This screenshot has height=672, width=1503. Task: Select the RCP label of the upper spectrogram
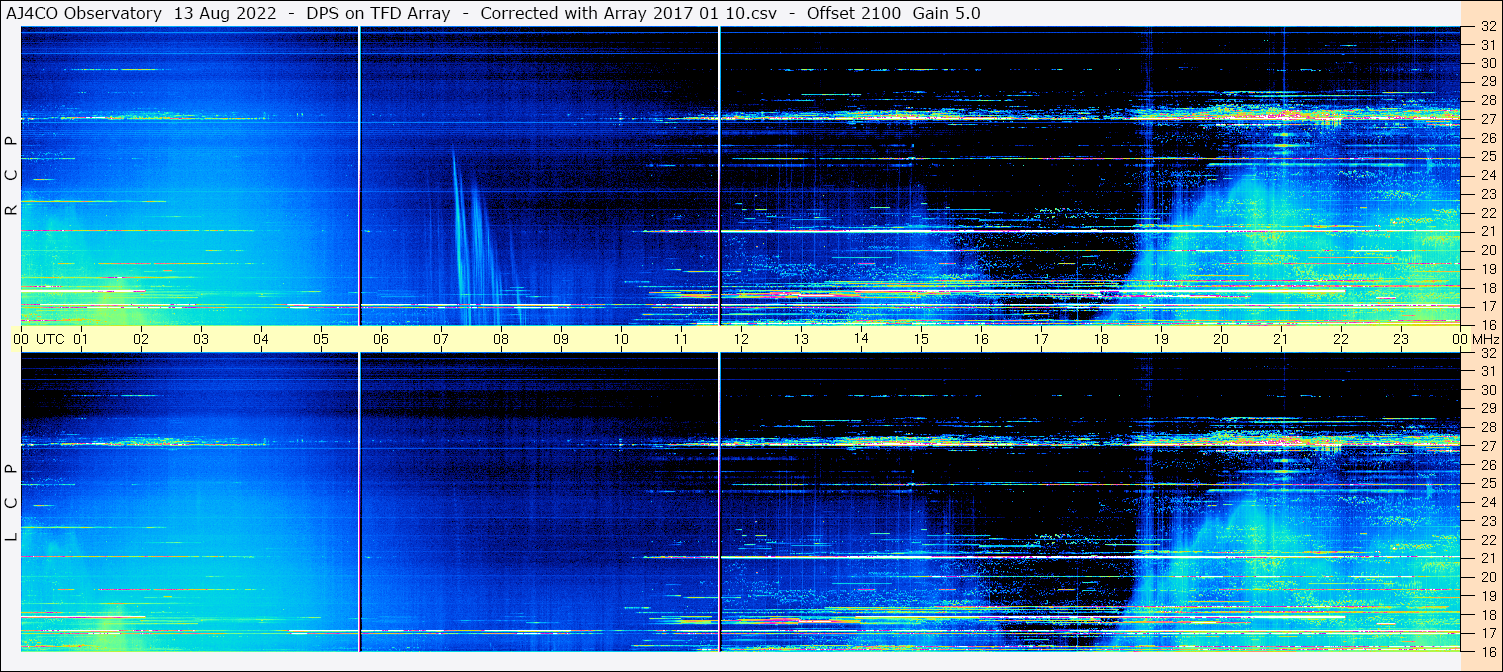coord(12,176)
